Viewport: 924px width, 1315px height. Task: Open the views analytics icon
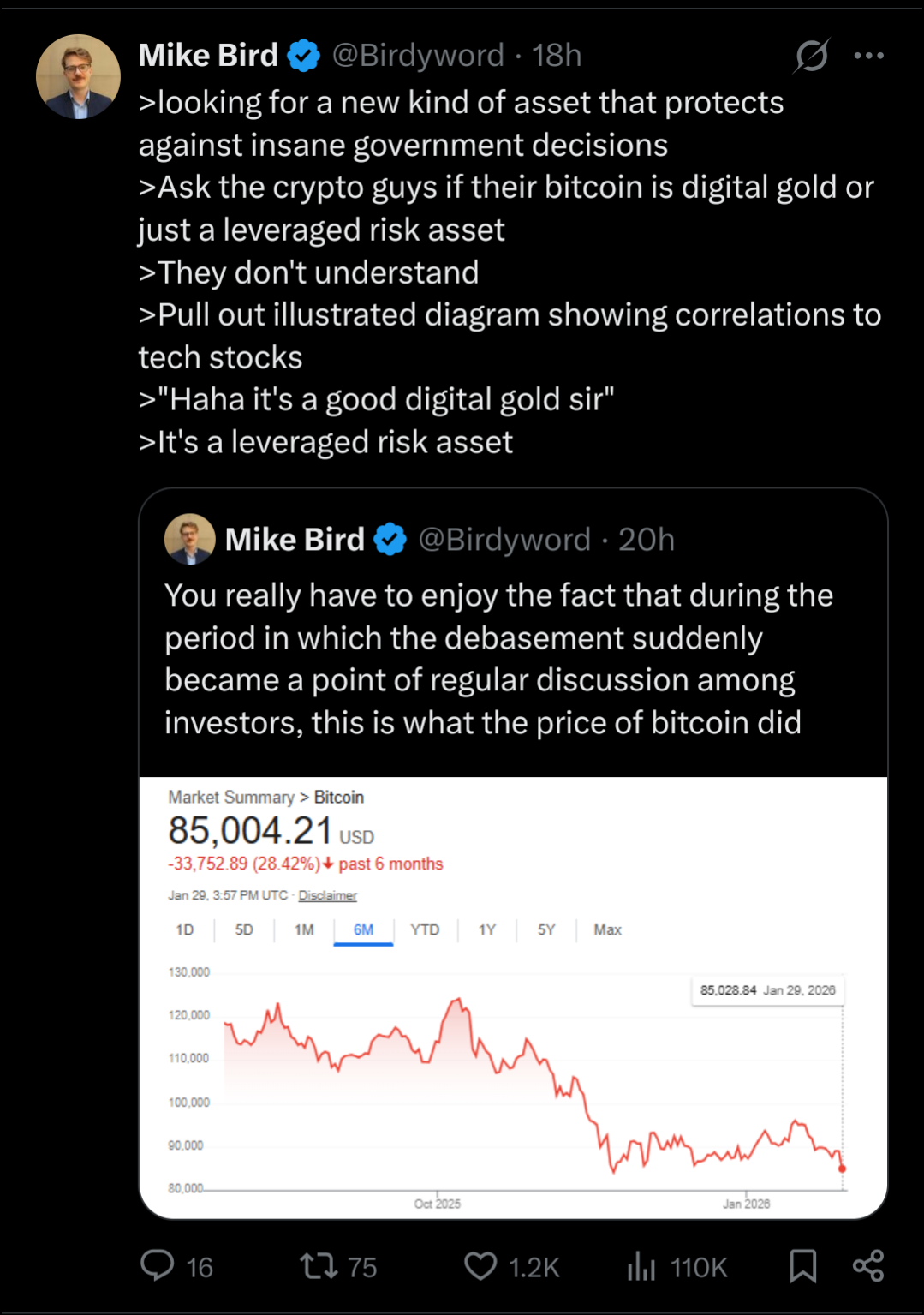coord(641,1265)
